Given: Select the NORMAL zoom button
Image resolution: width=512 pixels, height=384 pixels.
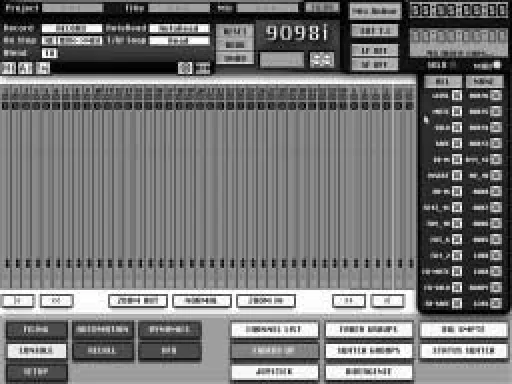Looking at the screenshot, I should pos(202,301).
